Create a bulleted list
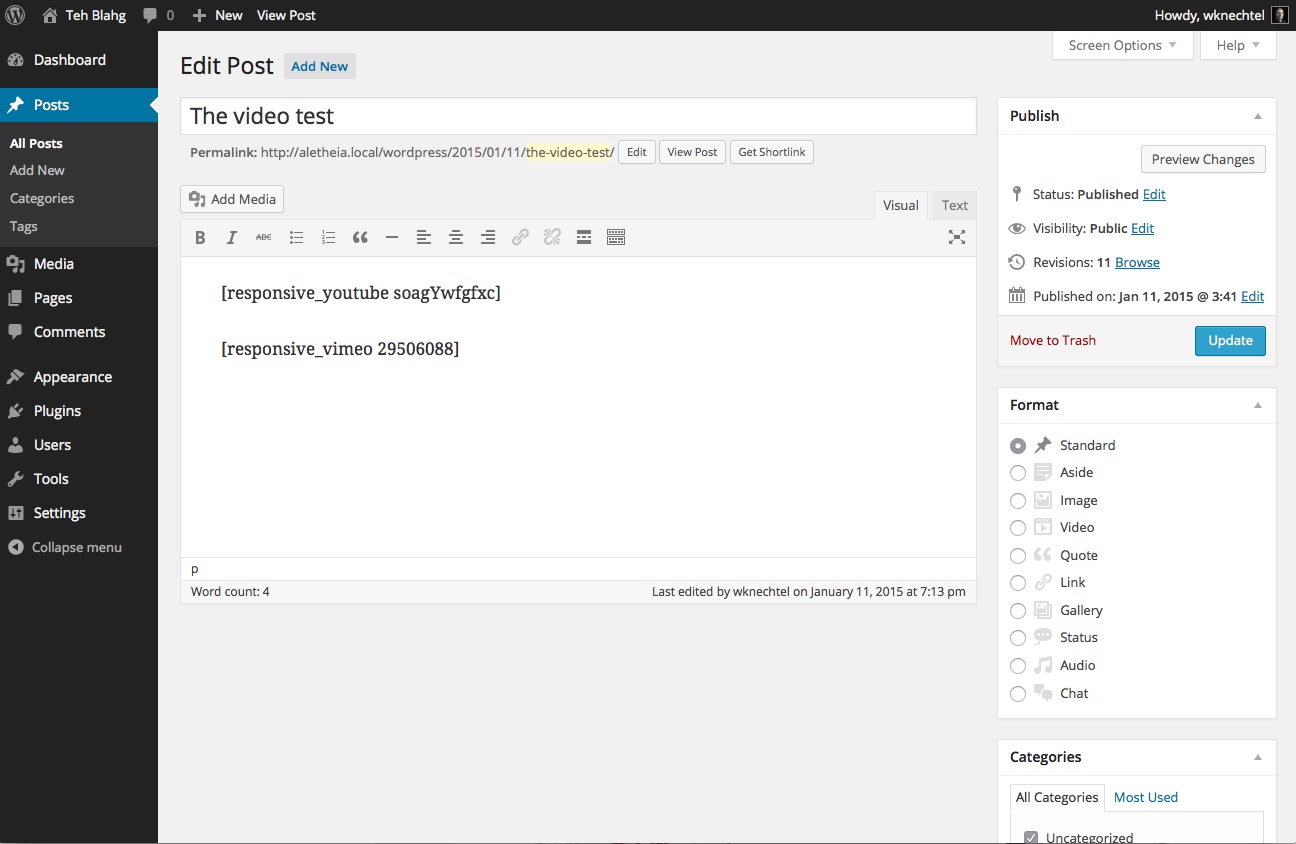 296,237
